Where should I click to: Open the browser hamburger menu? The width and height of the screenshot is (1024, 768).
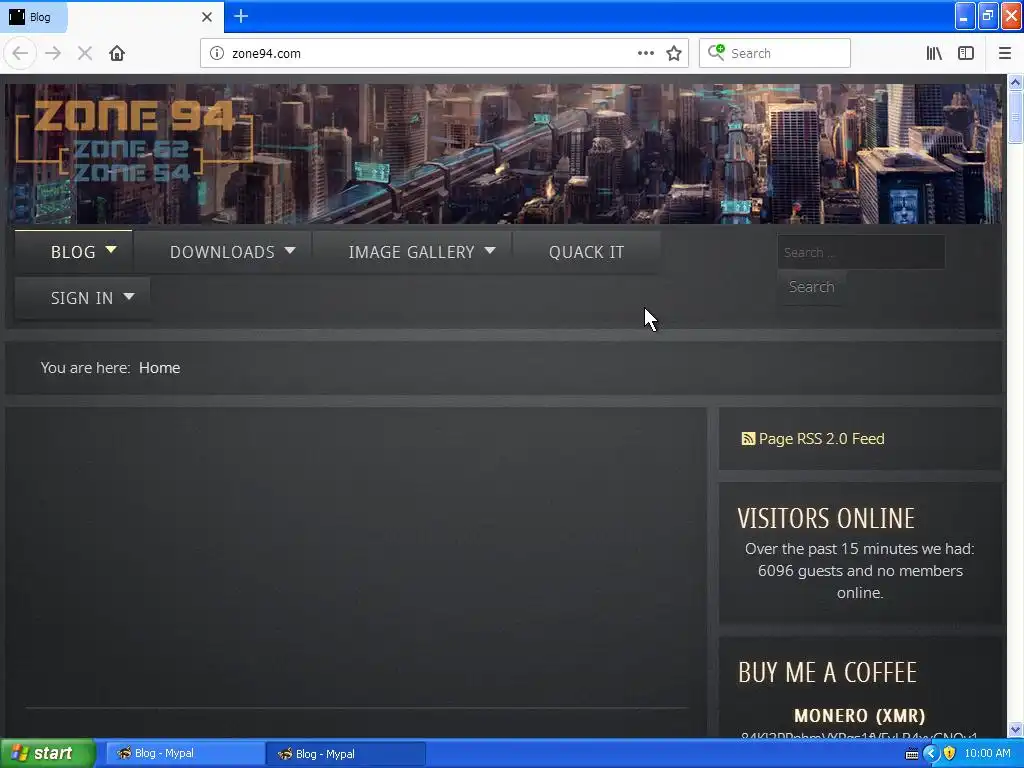[x=1005, y=54]
